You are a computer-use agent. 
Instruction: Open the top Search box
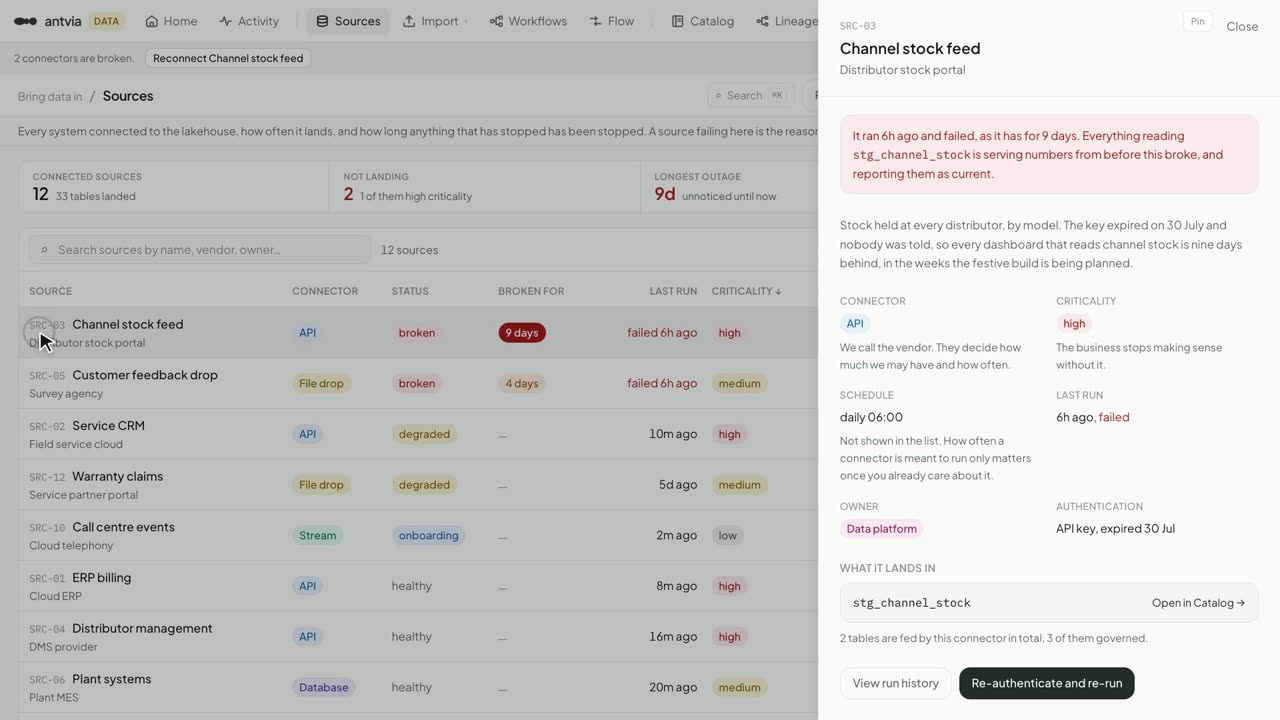(750, 95)
